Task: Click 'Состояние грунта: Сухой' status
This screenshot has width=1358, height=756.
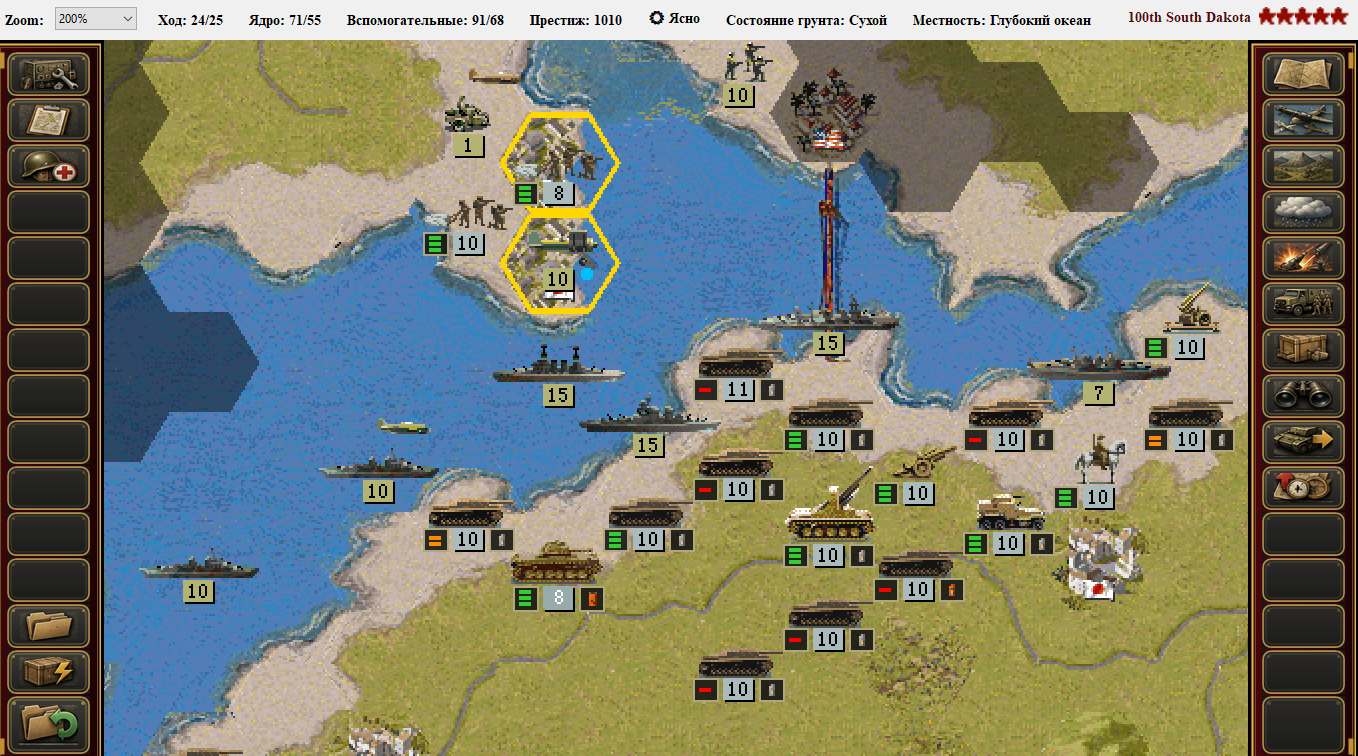Action: 806,20
